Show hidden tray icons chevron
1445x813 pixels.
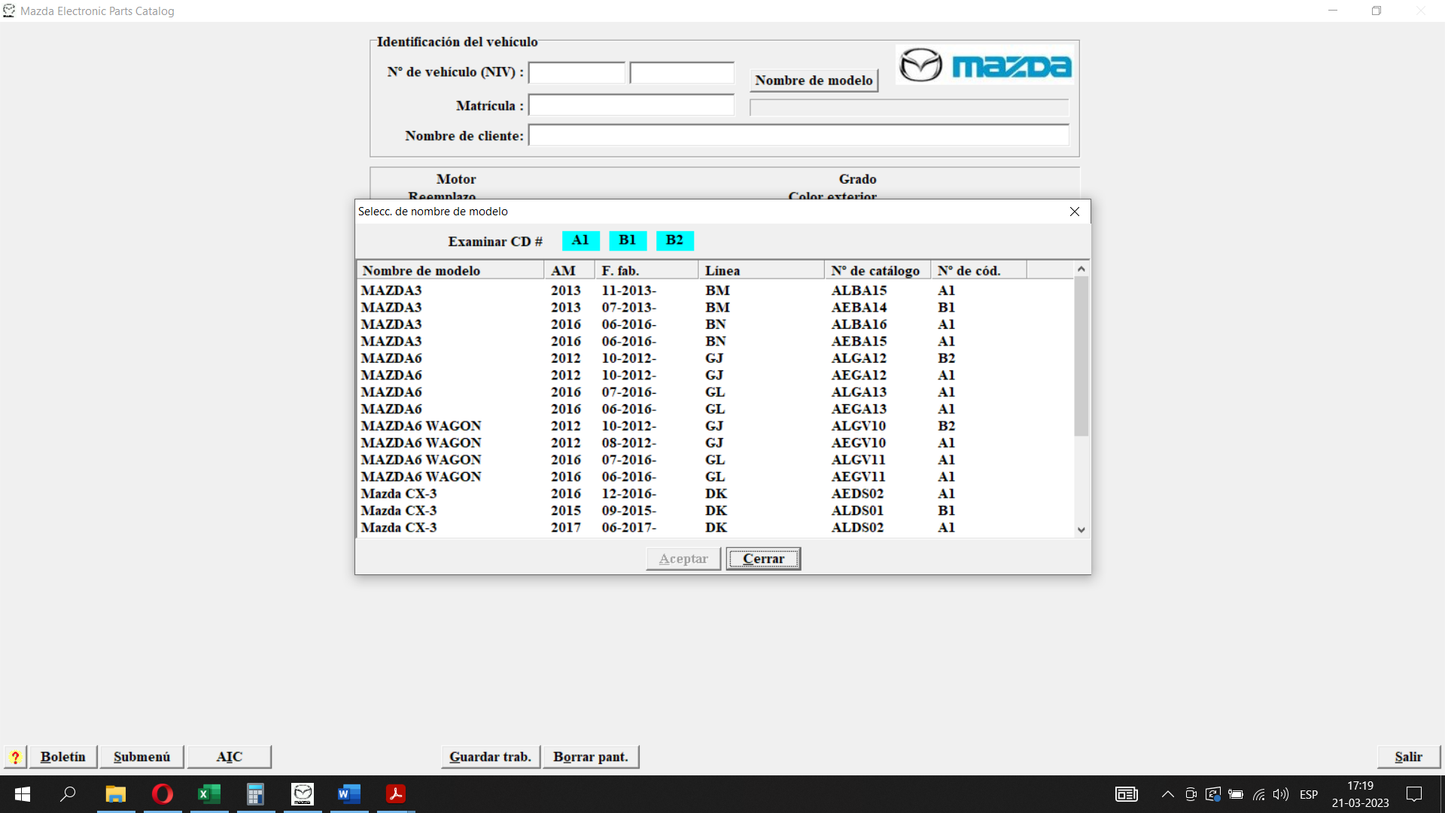1167,794
